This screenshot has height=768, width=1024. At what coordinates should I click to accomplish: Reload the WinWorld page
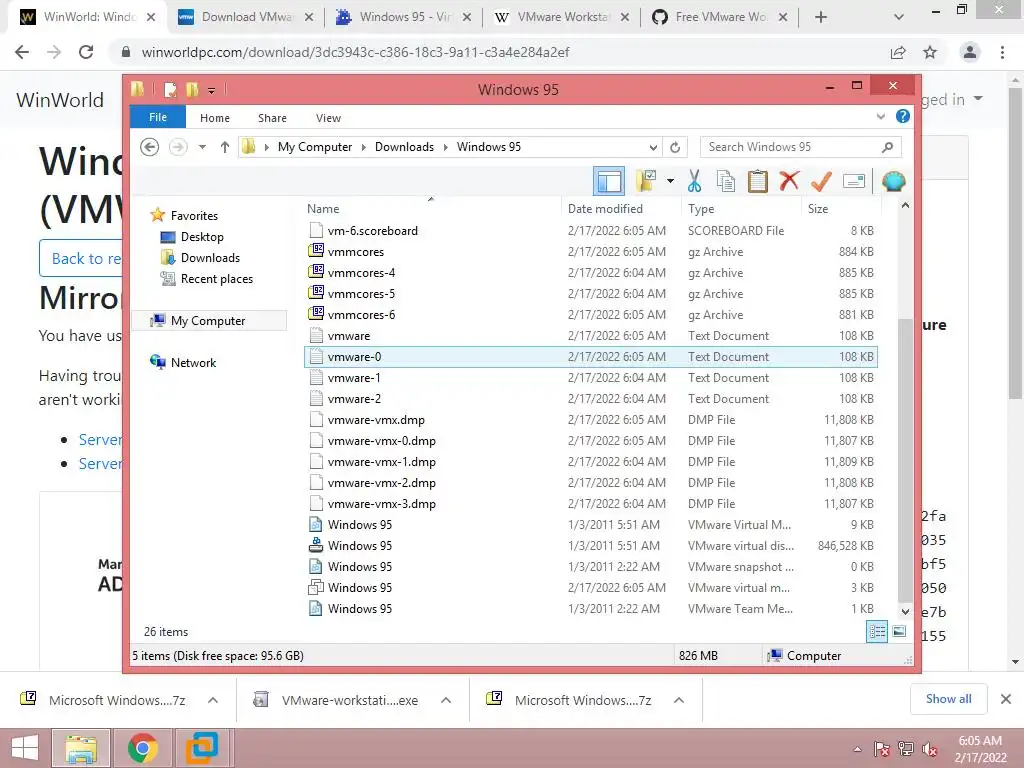86,52
